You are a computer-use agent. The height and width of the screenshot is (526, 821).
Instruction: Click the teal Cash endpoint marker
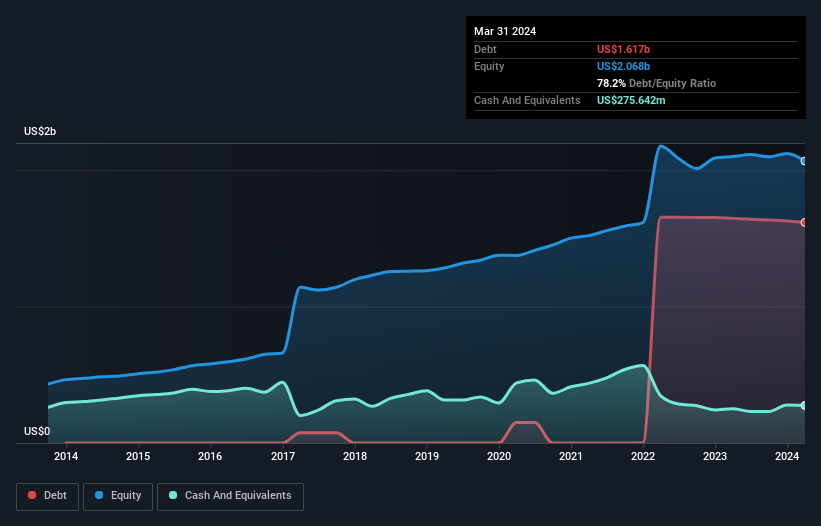point(804,406)
